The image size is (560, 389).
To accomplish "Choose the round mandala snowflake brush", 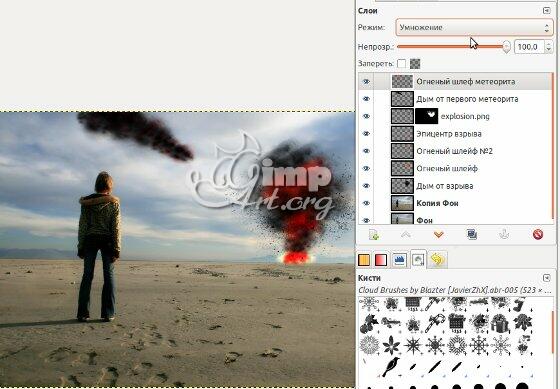I will click(x=369, y=345).
